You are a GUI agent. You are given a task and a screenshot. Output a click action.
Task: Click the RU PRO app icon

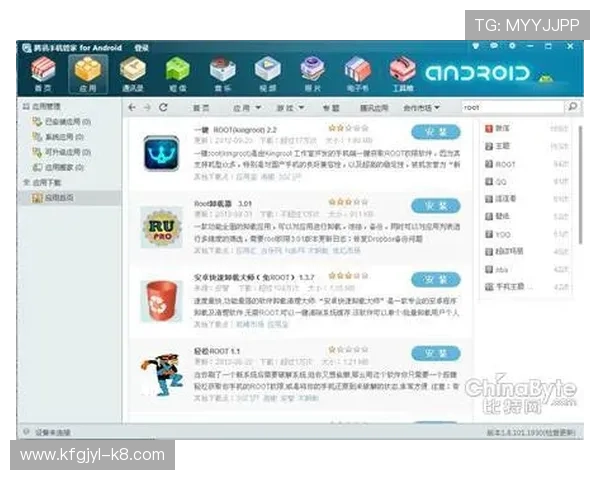161,227
